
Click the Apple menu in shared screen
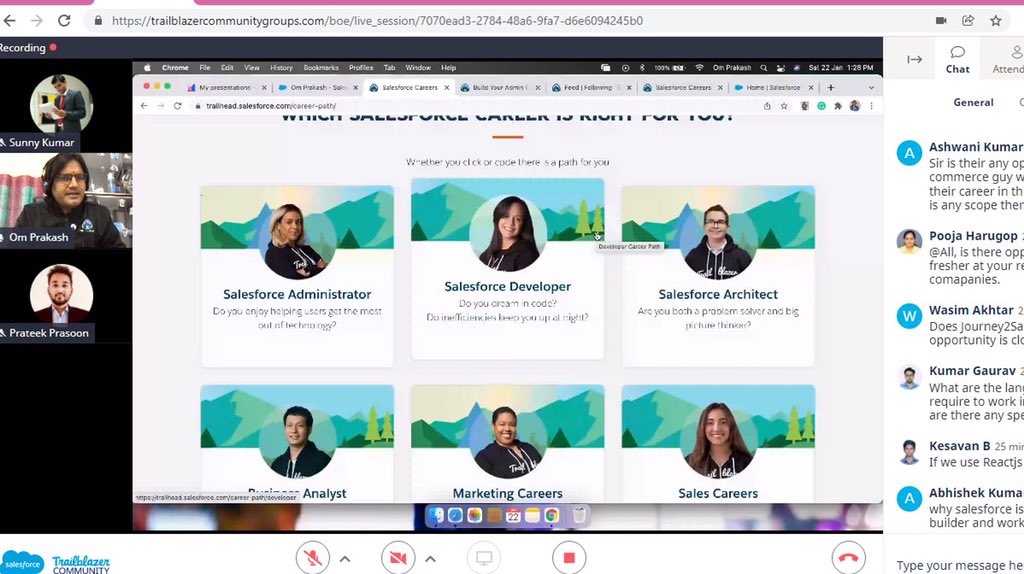click(x=147, y=68)
